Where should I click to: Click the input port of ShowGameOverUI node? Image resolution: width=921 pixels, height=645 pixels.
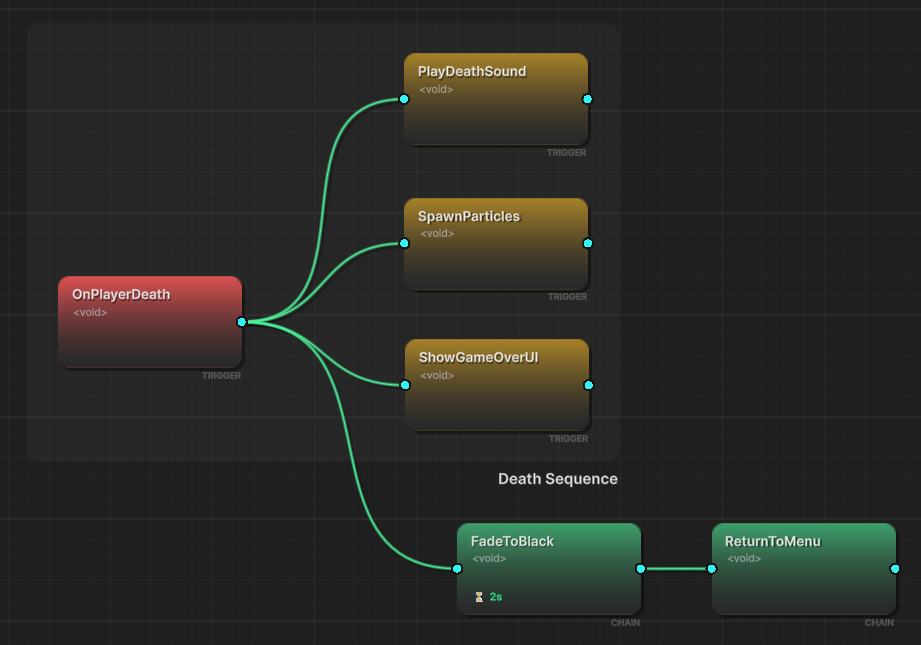pyautogui.click(x=405, y=385)
